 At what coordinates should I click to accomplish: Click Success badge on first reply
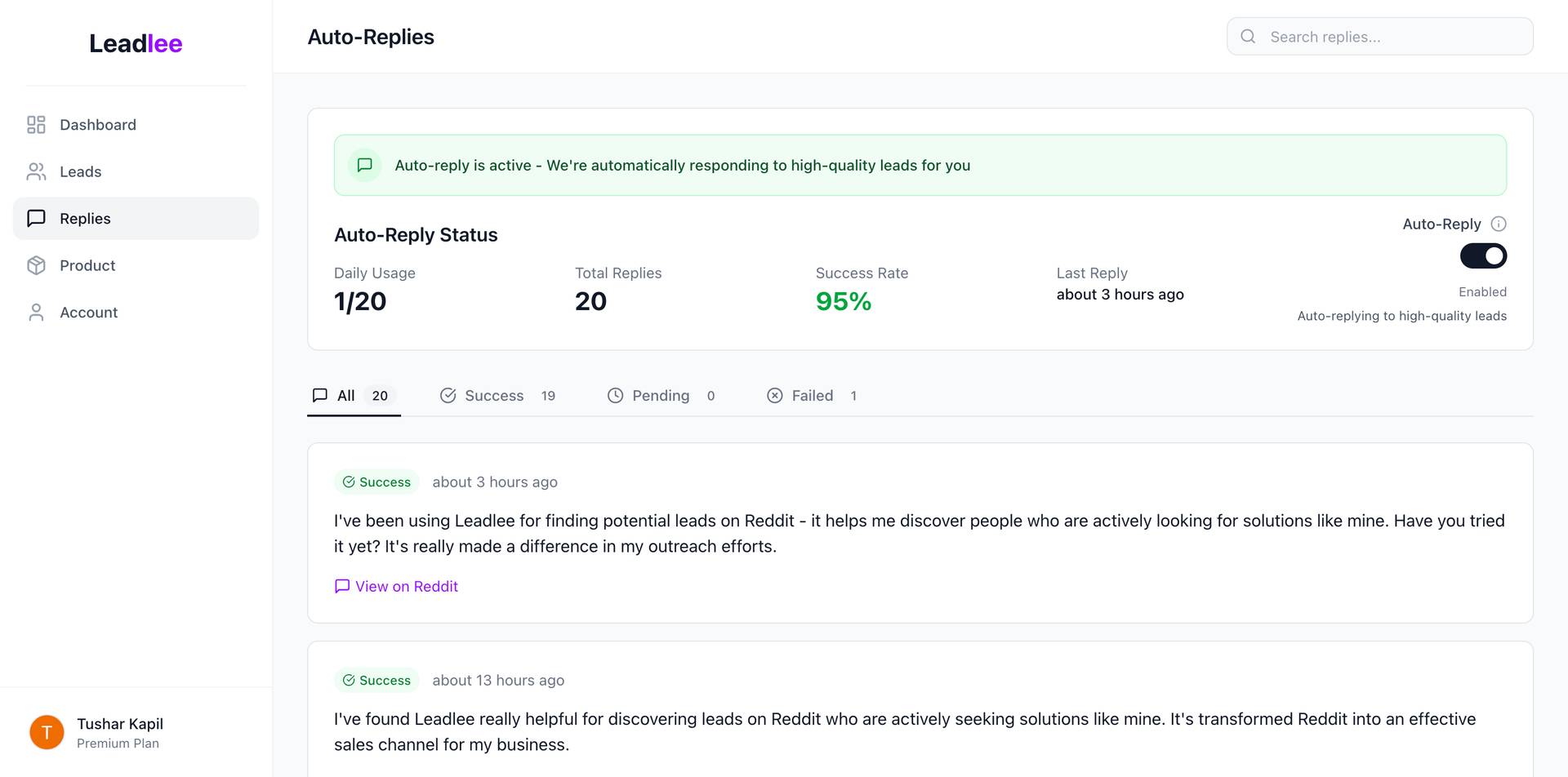tap(376, 482)
